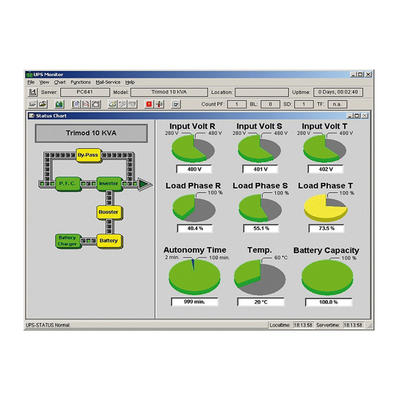Click the Trimod 10 KVA header panel

(91, 133)
